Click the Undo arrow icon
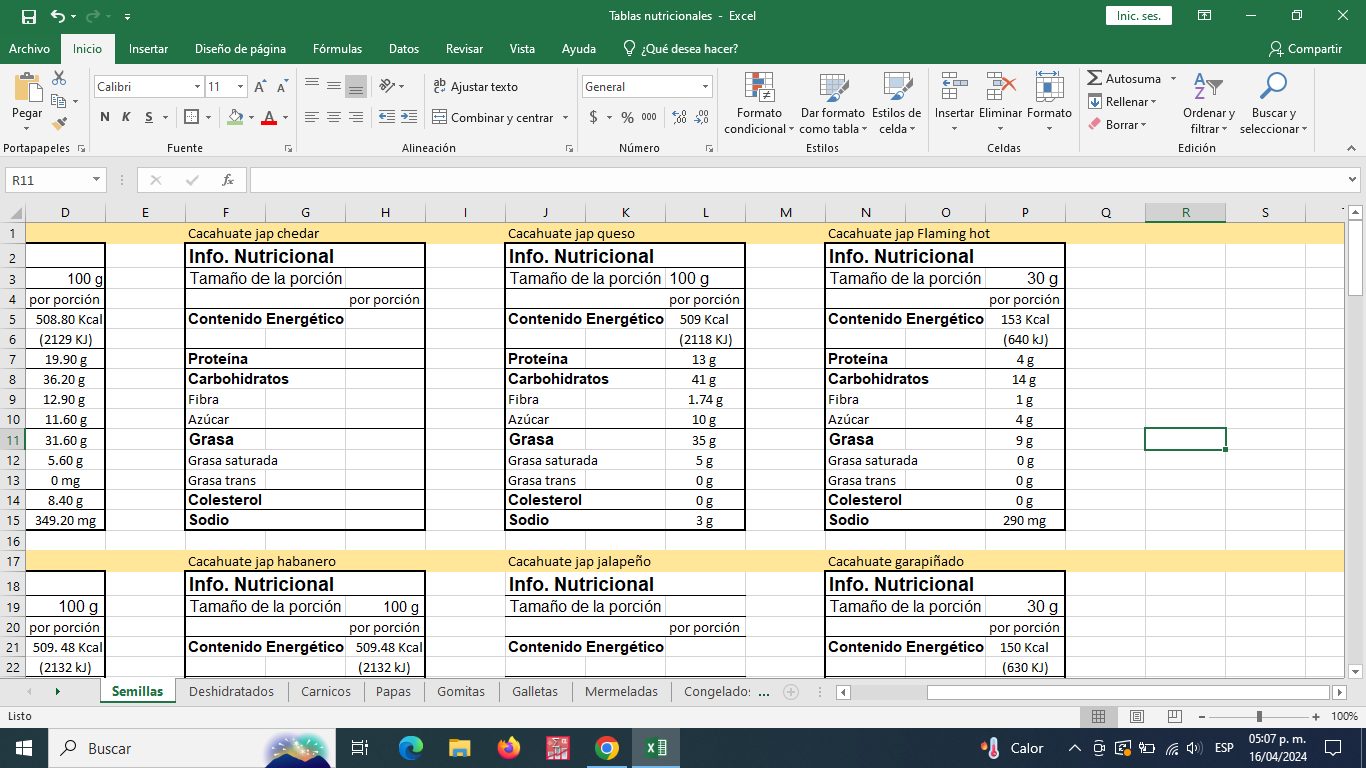Viewport: 1366px width, 768px height. click(x=57, y=16)
